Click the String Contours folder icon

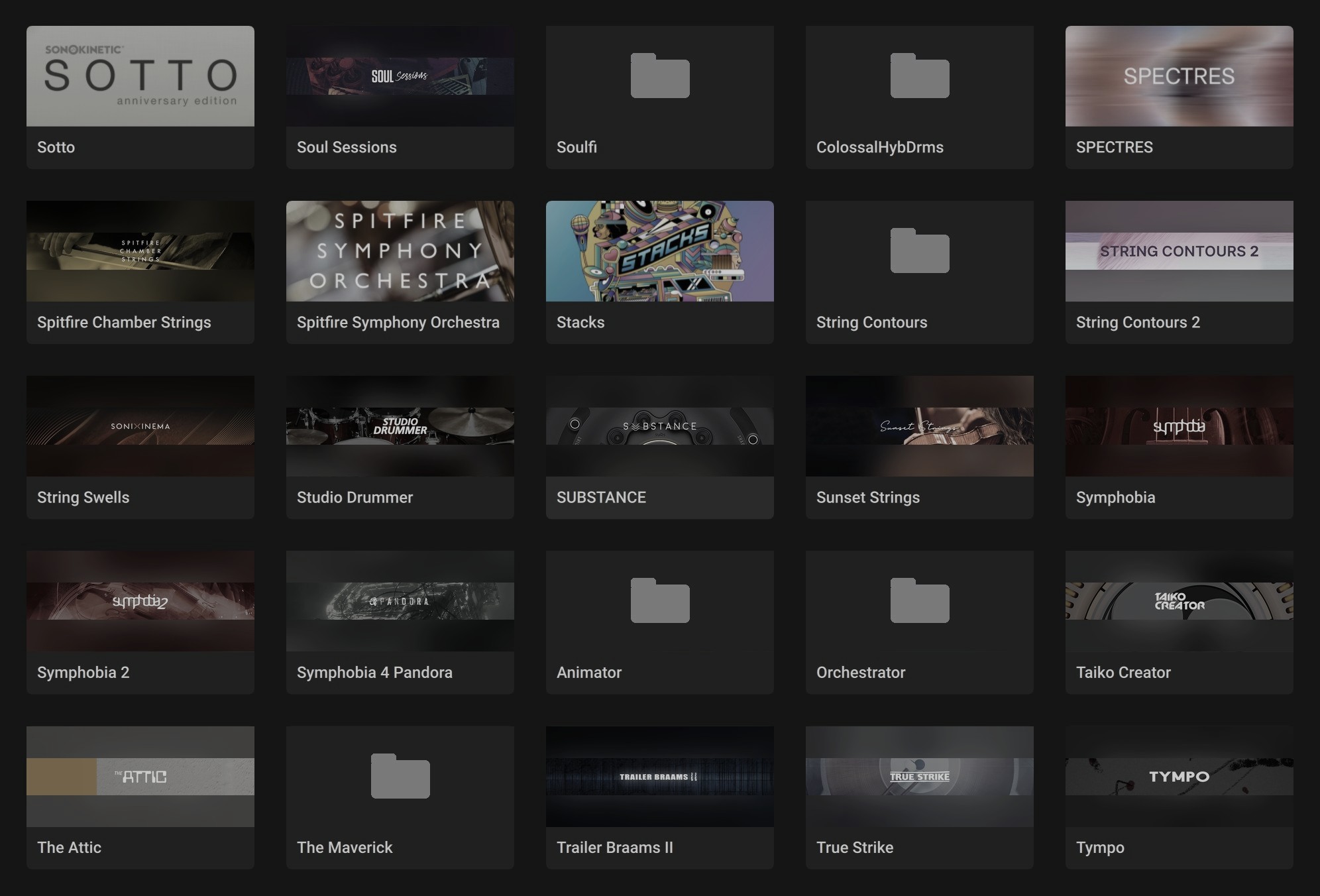[x=920, y=251]
